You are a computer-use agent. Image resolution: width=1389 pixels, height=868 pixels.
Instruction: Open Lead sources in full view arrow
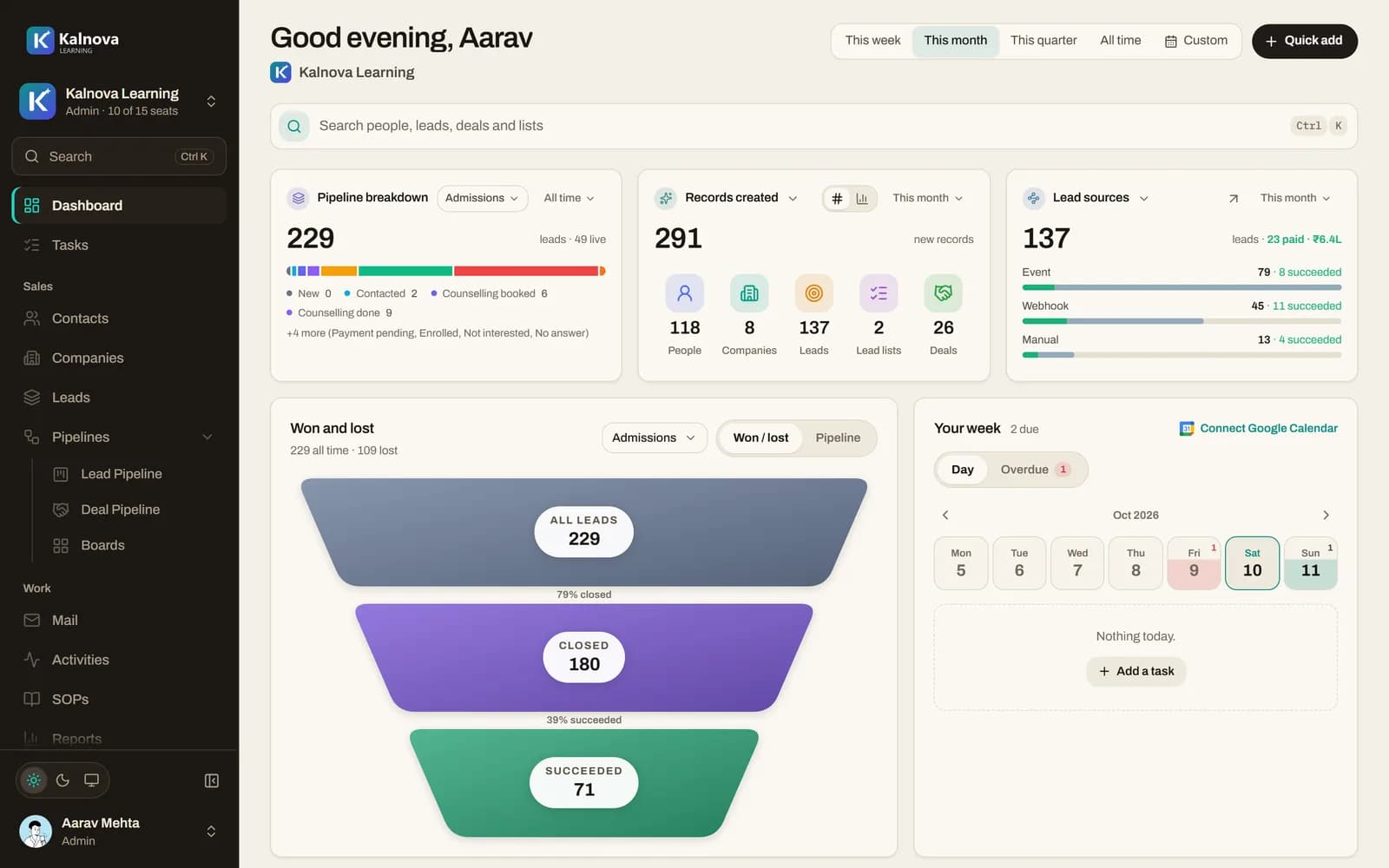point(1233,199)
